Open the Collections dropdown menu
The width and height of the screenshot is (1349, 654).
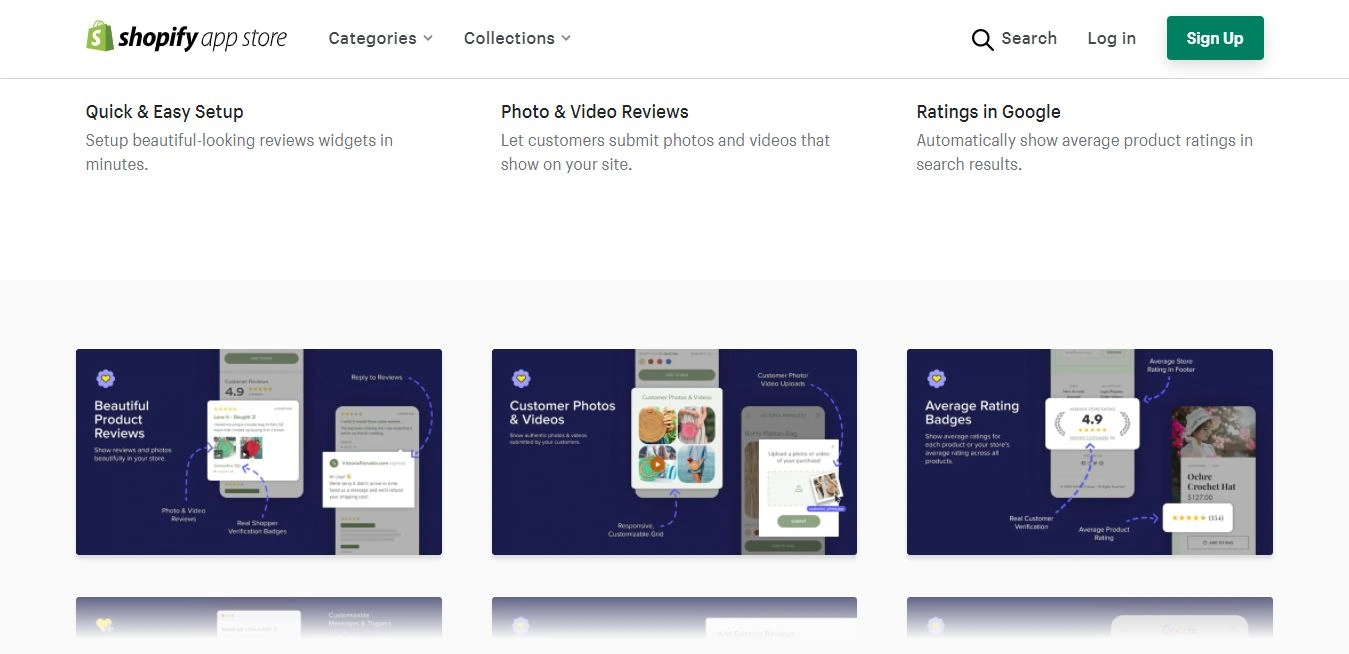(517, 38)
